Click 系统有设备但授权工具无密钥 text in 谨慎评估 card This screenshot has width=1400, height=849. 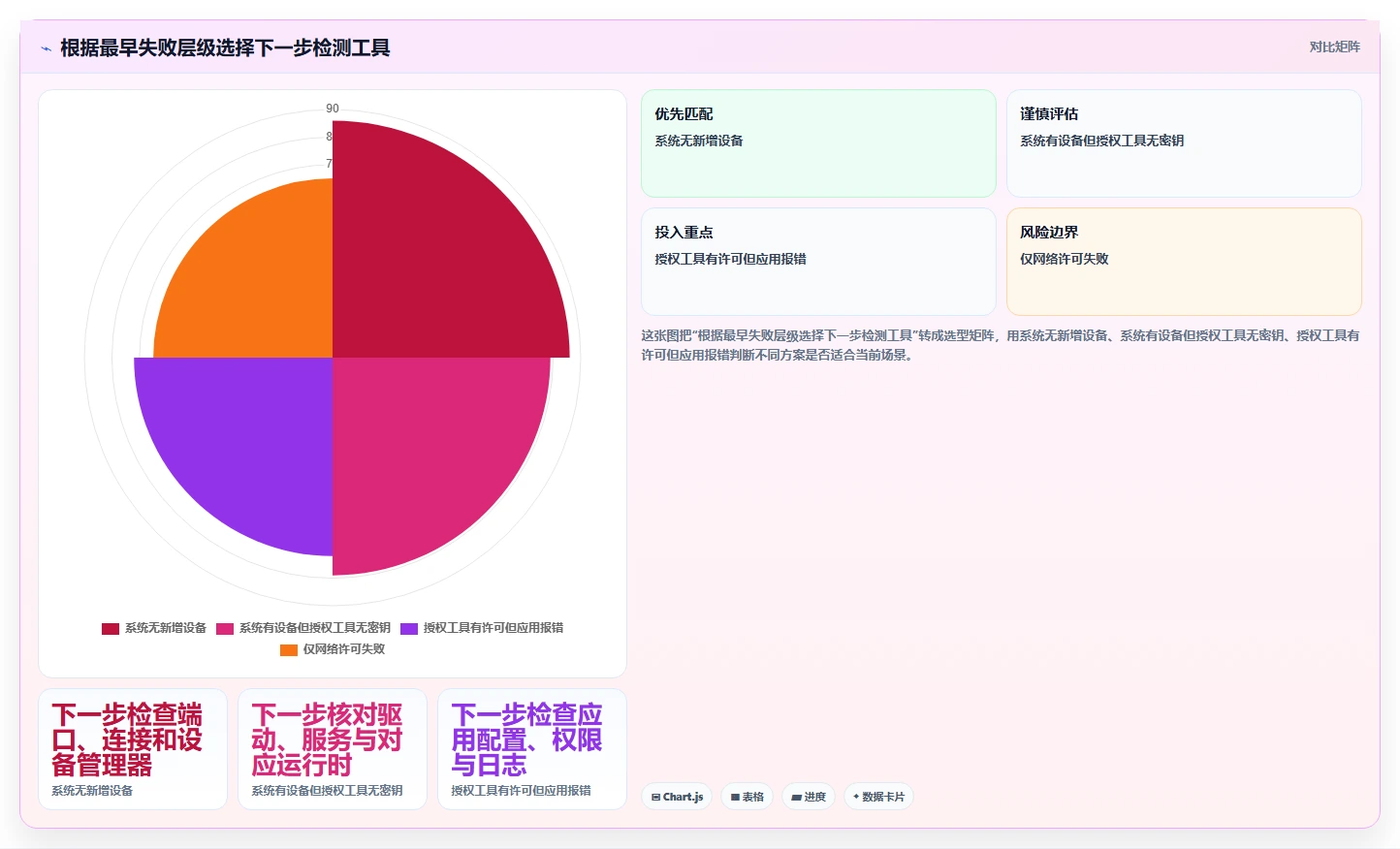coord(1101,141)
